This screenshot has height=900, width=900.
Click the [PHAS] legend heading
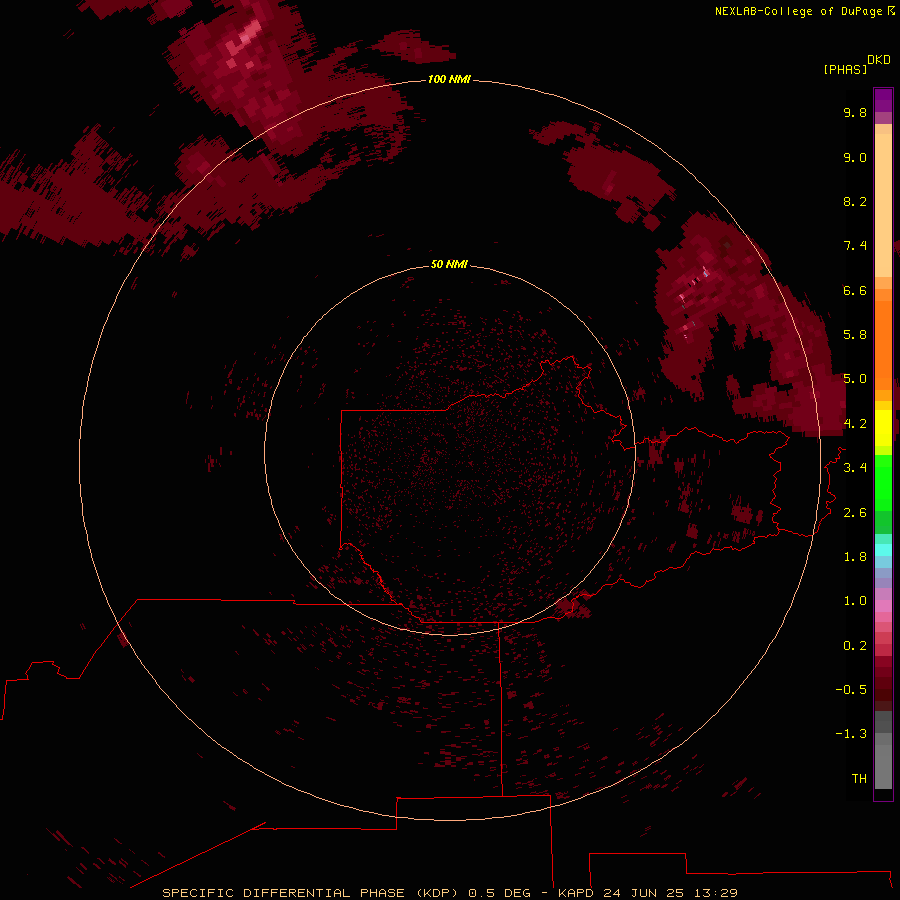pyautogui.click(x=845, y=70)
